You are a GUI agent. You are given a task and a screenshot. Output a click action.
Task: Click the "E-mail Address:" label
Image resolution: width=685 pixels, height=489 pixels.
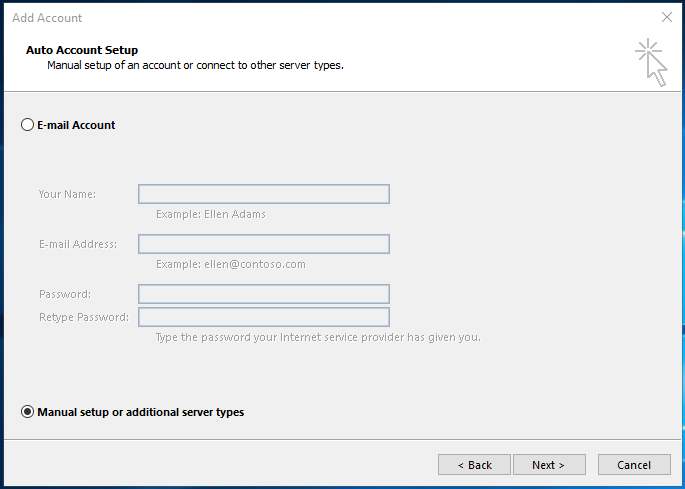[x=78, y=244]
